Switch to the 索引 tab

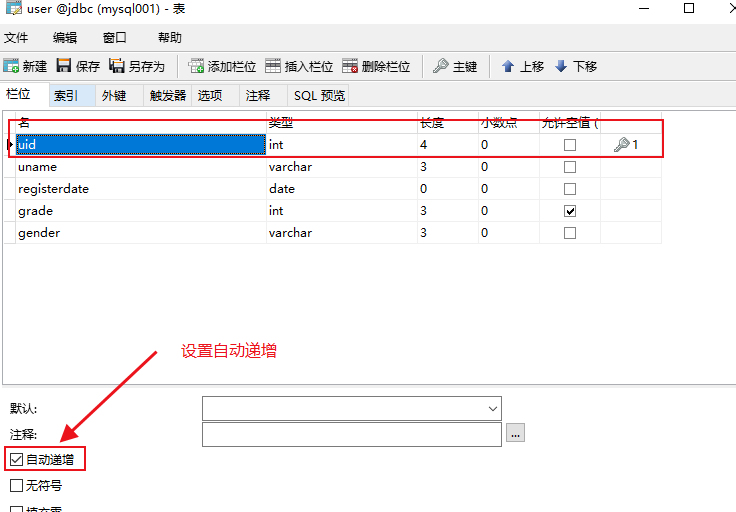(x=72, y=96)
